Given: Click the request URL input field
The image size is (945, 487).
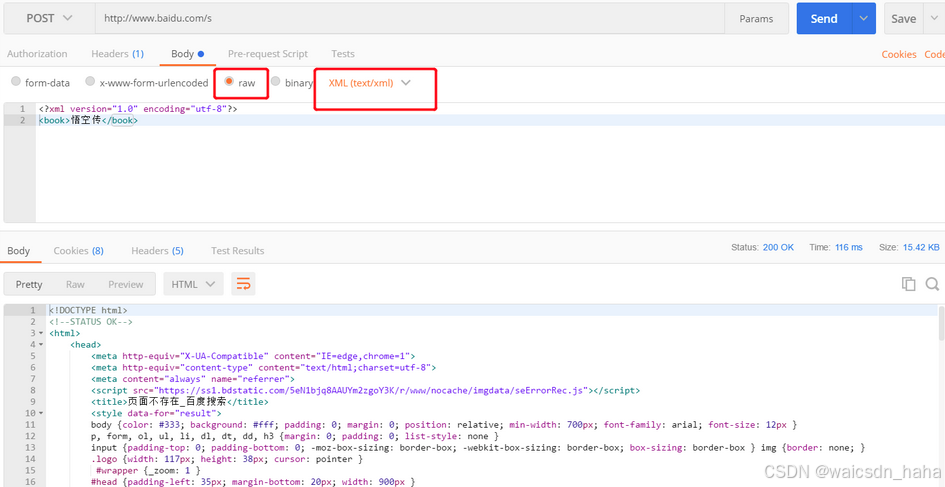Looking at the screenshot, I should [410, 19].
